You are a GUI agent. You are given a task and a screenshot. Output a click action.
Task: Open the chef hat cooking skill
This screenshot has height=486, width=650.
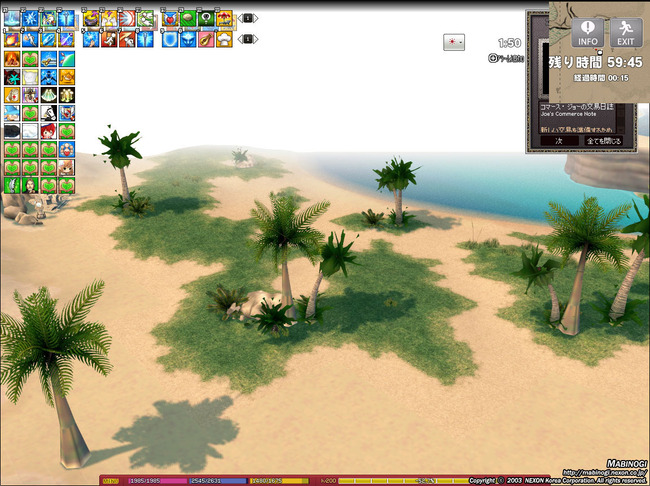tap(224, 39)
